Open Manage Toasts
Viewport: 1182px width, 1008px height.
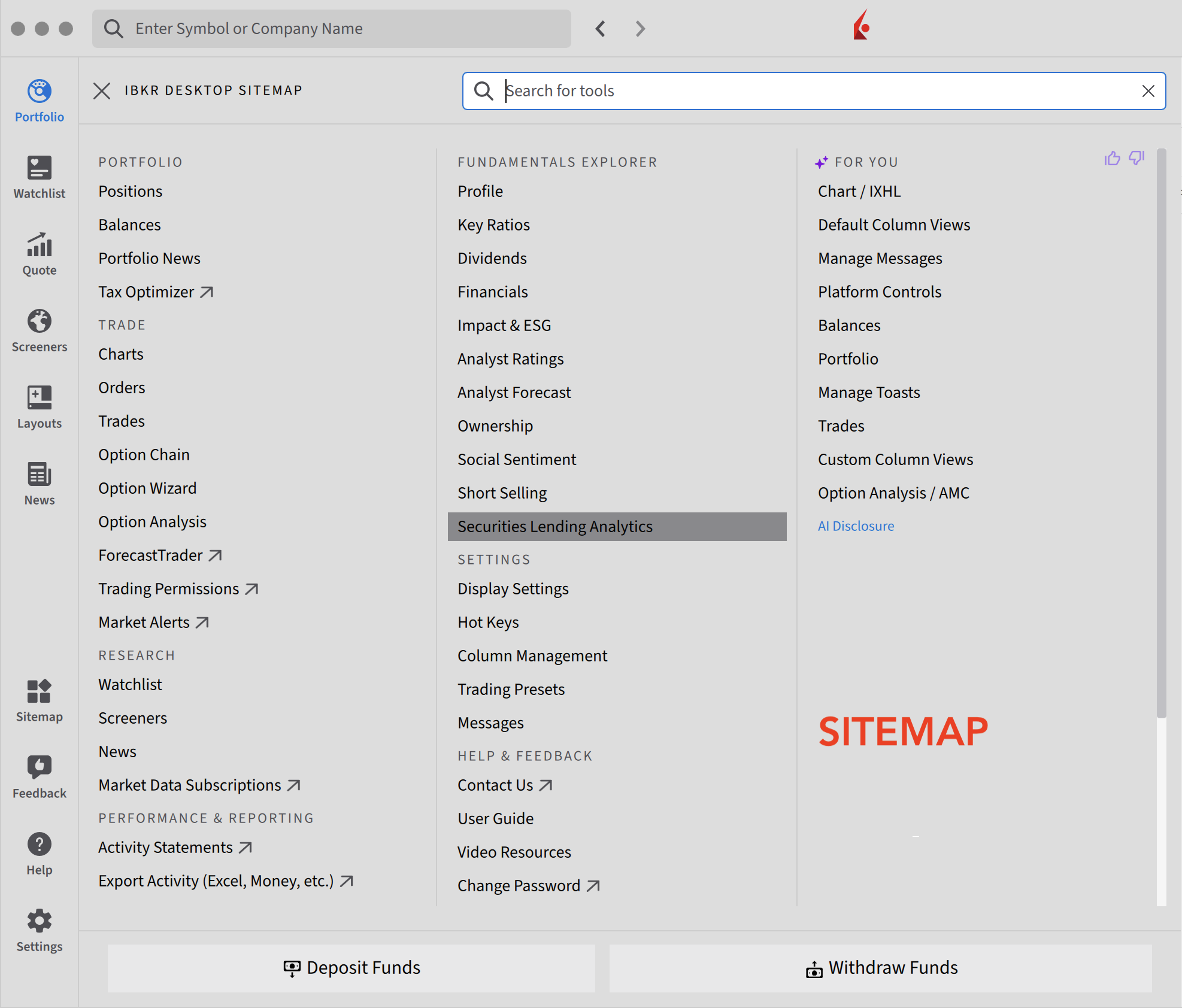(x=869, y=393)
